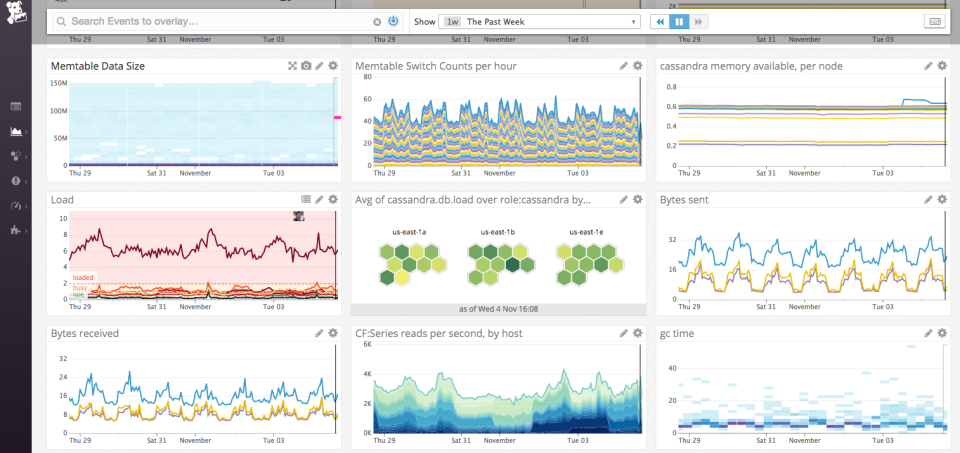Click 'busy' threshold label on Load graph
The width and height of the screenshot is (960, 453).
80,288
